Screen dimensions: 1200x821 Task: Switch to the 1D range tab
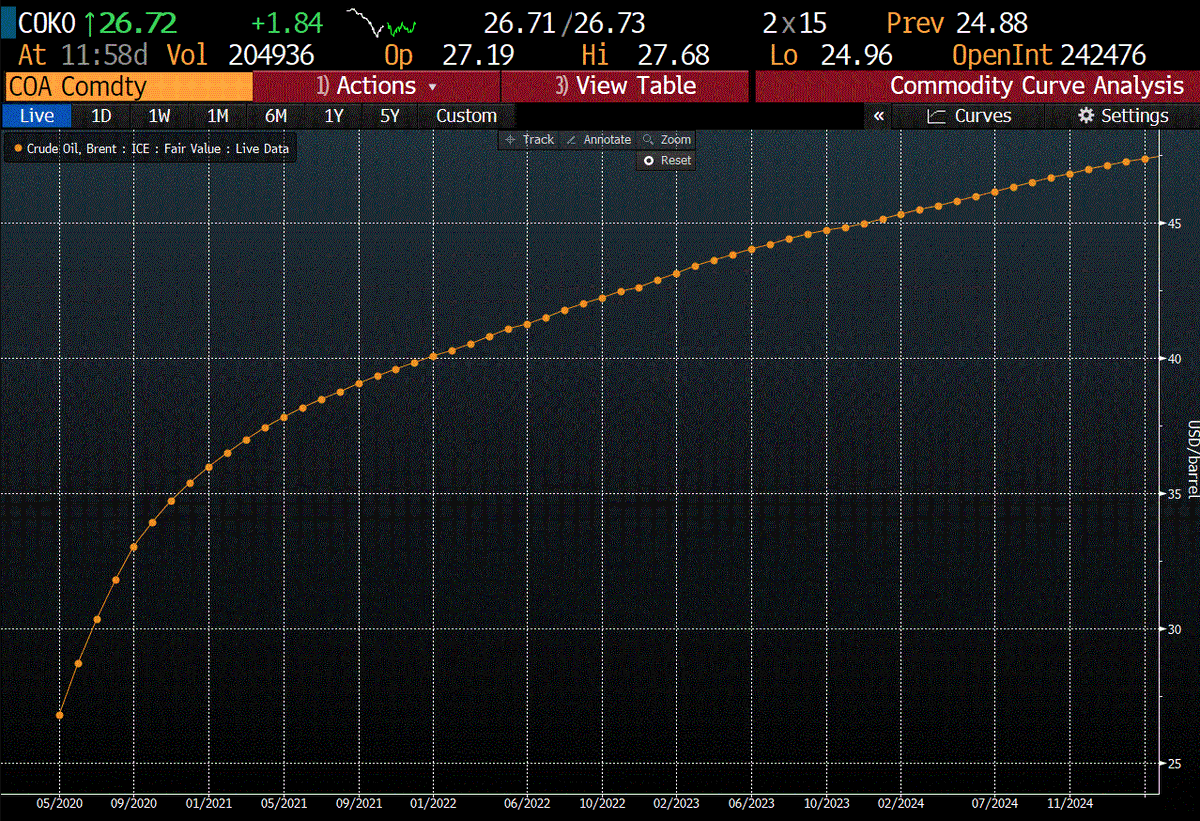tap(101, 116)
